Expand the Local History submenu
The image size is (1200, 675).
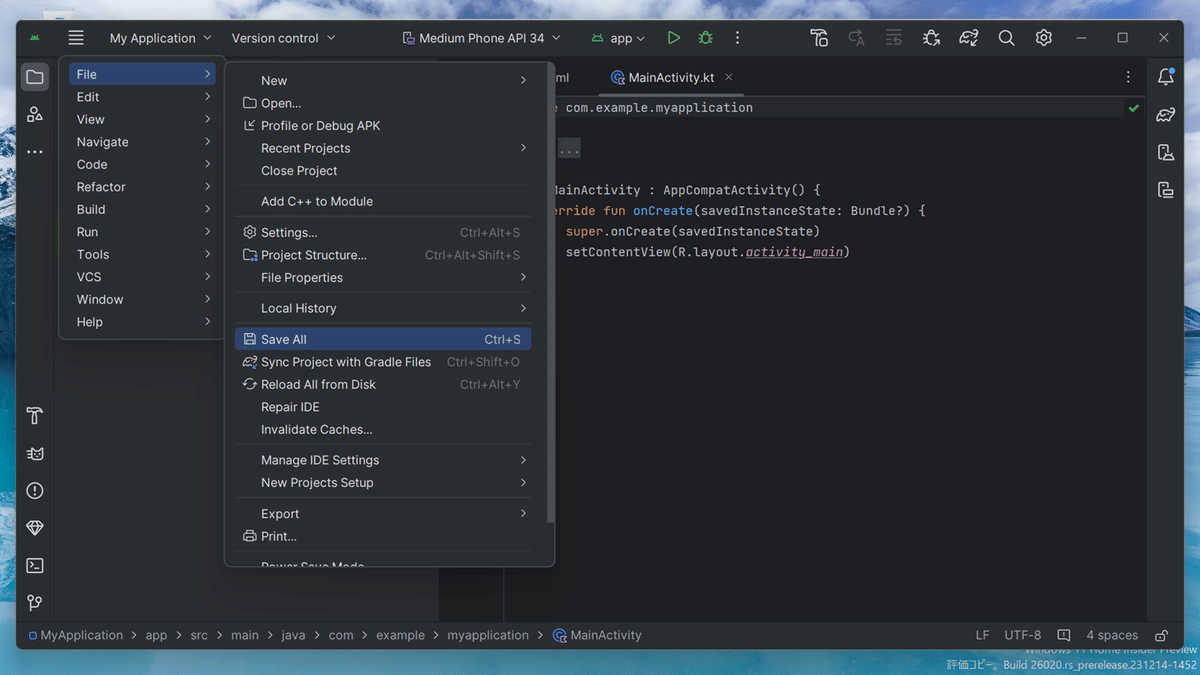[383, 308]
